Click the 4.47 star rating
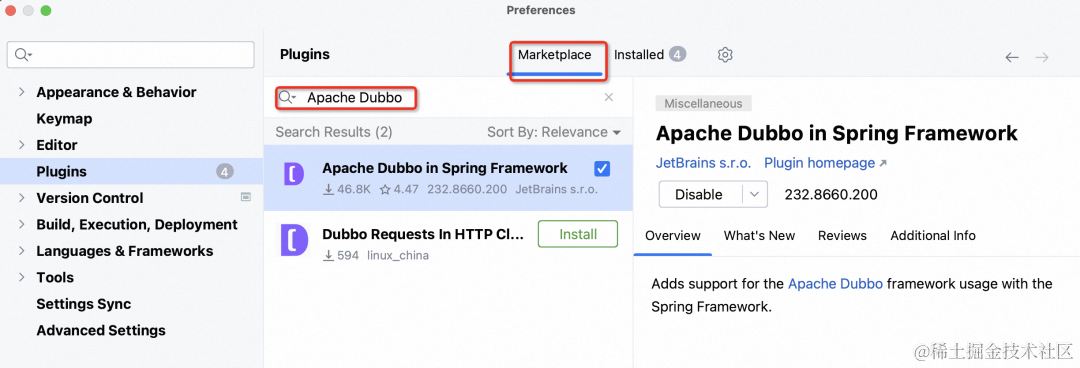This screenshot has height=368, width=1080. point(399,189)
